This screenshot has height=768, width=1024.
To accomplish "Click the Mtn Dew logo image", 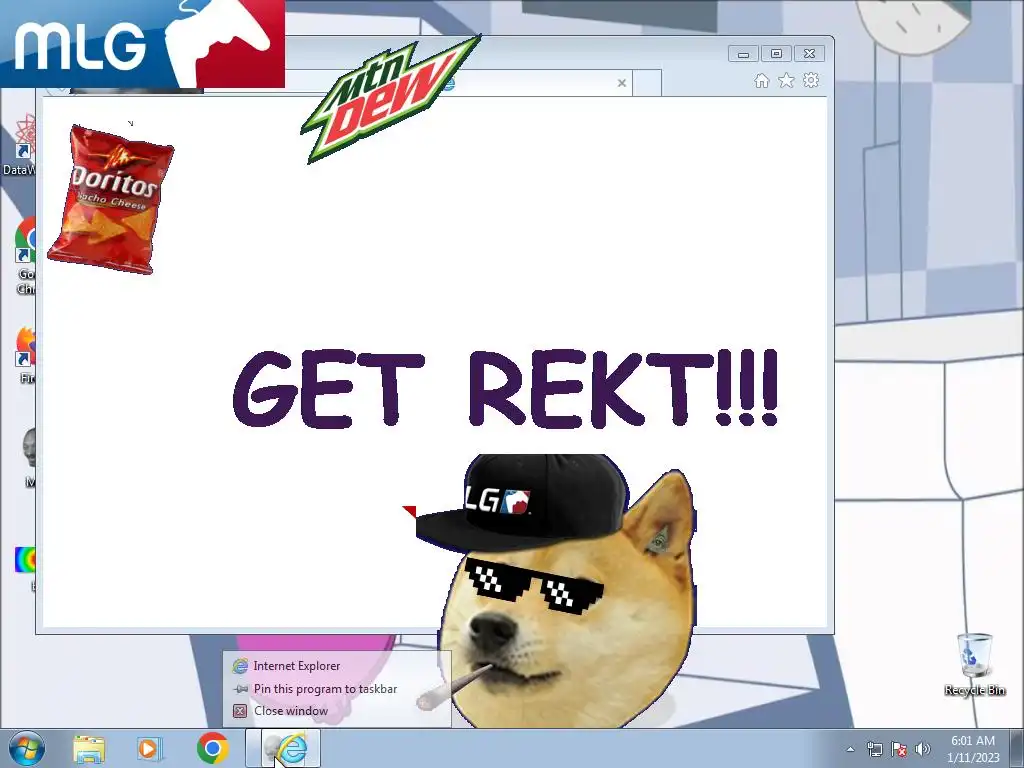I will 391,98.
